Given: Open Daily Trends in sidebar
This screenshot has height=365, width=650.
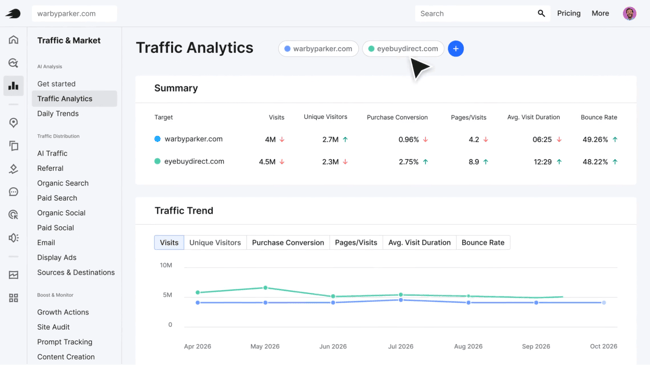Looking at the screenshot, I should (x=58, y=114).
